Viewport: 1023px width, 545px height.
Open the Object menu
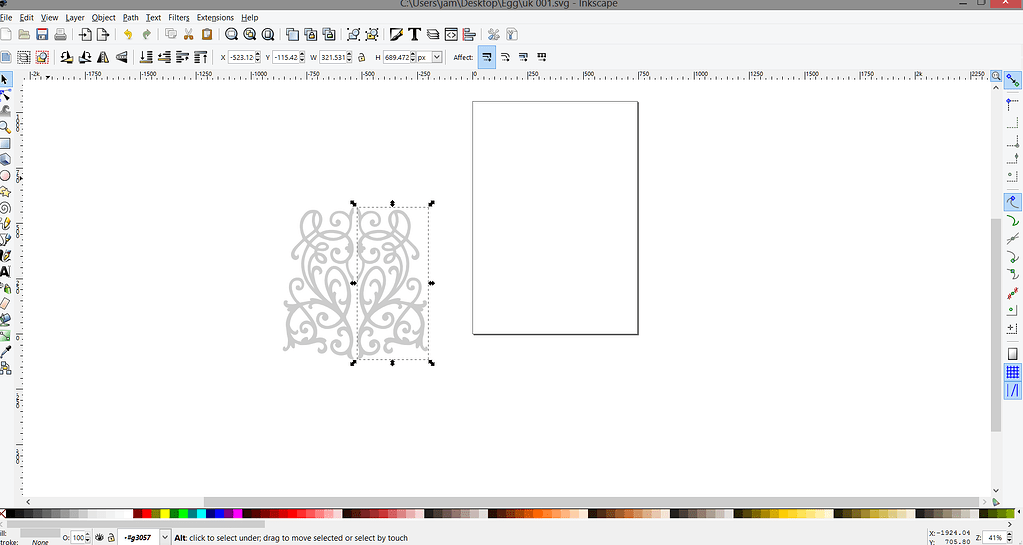pos(104,18)
